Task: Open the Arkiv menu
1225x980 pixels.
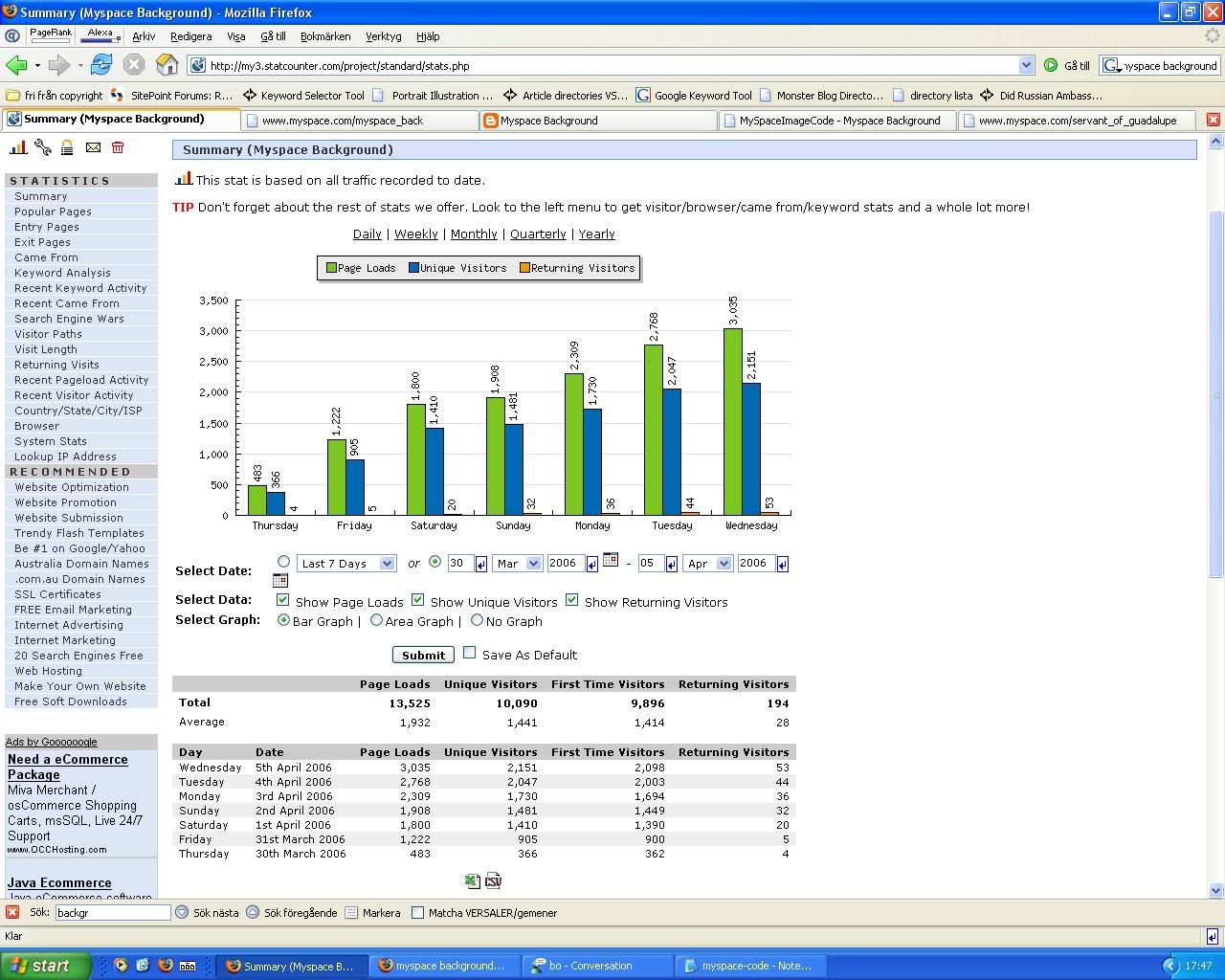Action: click(144, 36)
